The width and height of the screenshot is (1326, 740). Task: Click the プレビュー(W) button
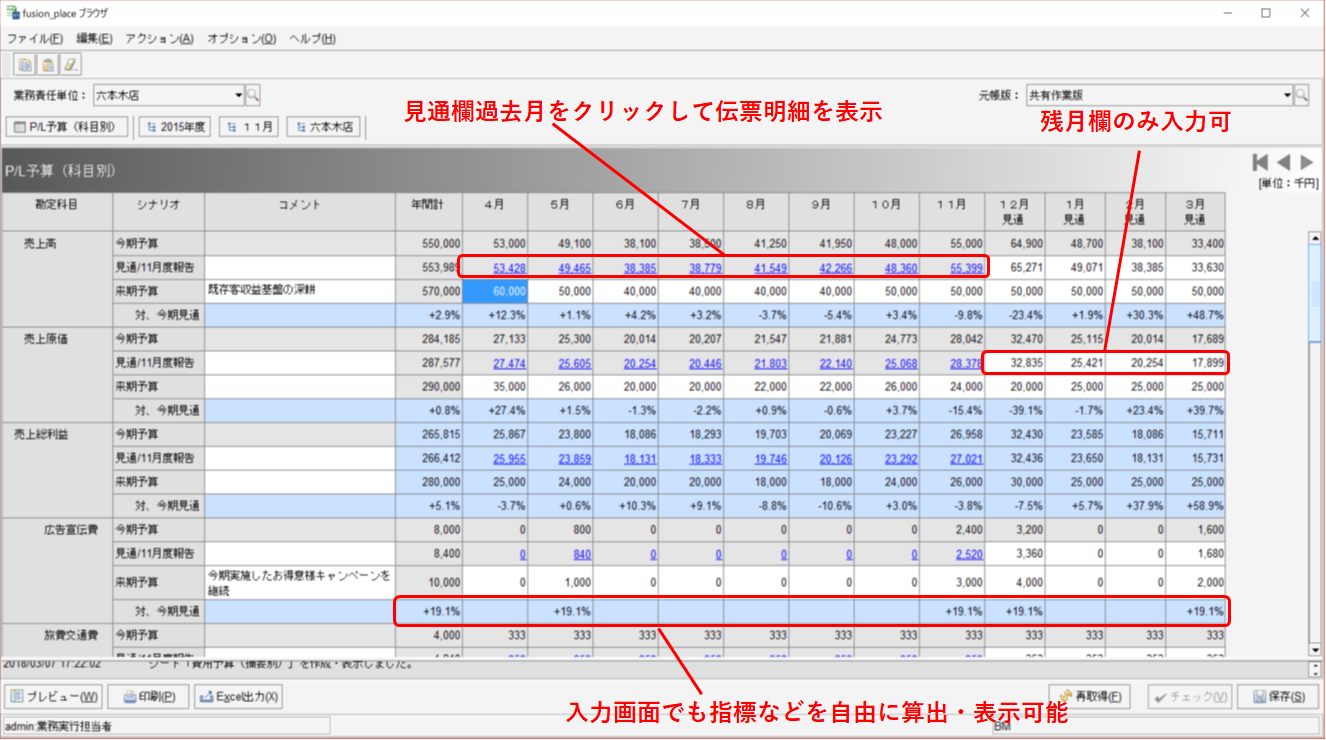click(55, 697)
